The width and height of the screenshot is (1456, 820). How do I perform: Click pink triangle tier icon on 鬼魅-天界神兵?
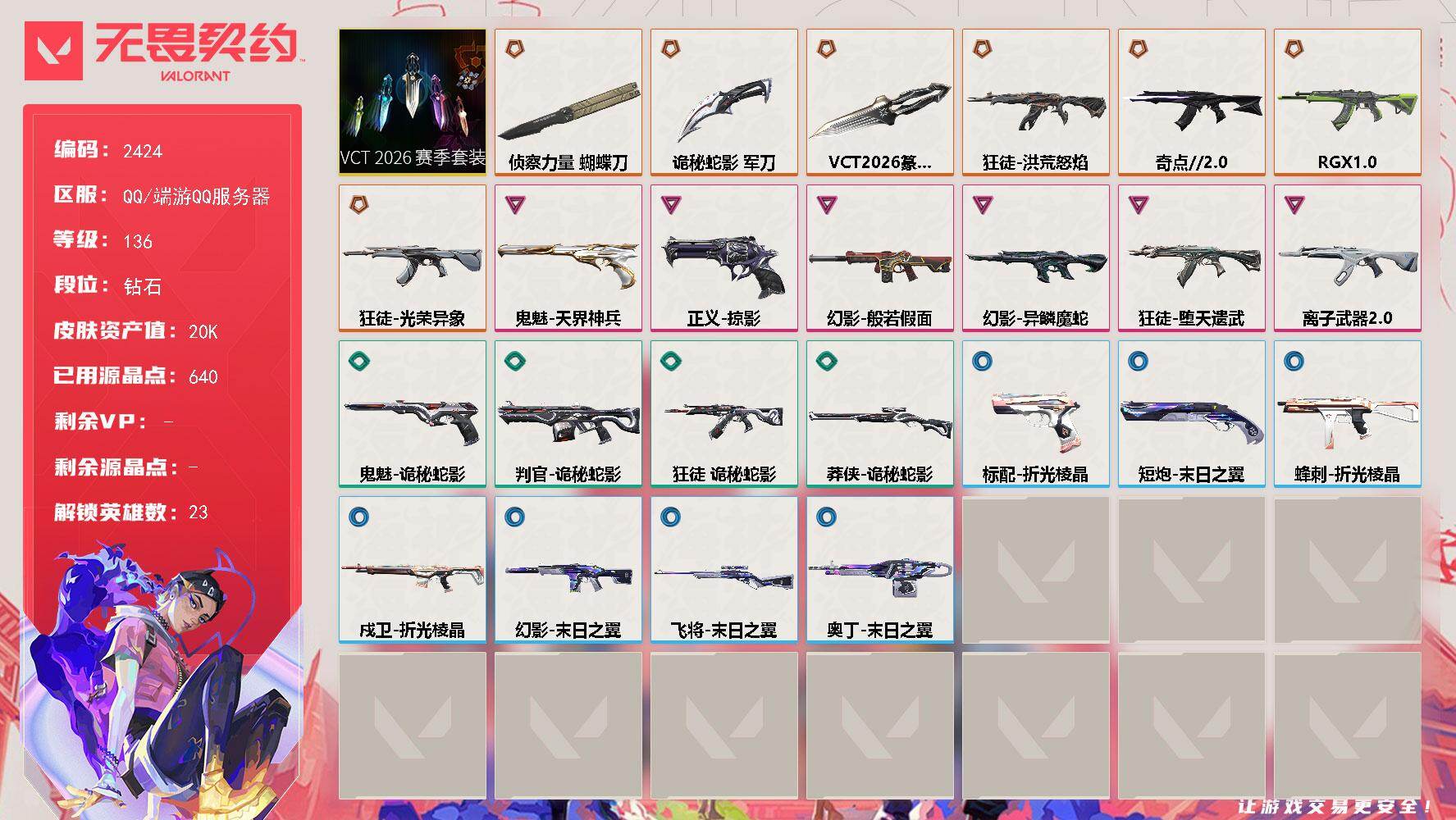pos(514,204)
